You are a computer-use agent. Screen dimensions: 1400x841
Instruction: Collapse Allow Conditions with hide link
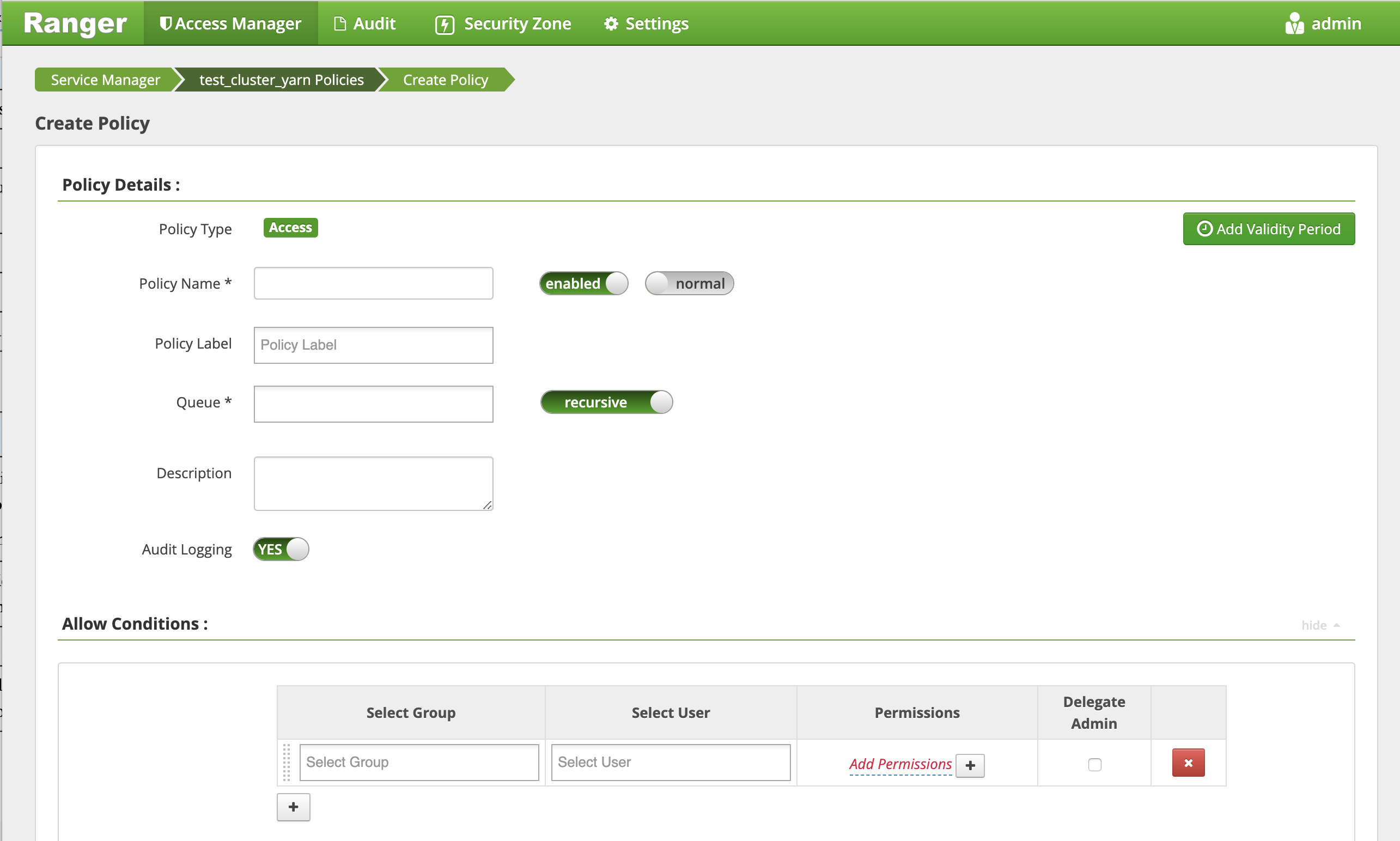pyautogui.click(x=1320, y=625)
